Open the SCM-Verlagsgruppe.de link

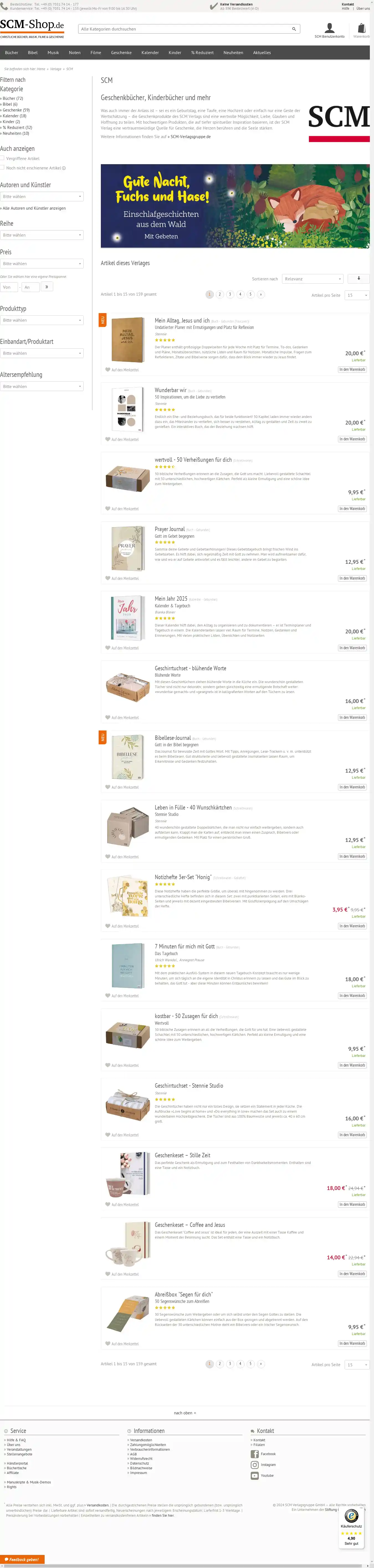[190, 137]
